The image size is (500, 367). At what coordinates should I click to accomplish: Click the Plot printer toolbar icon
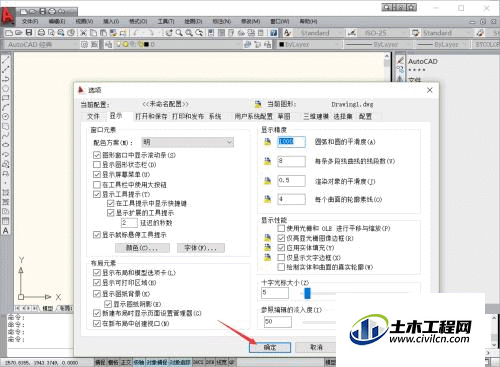41,33
